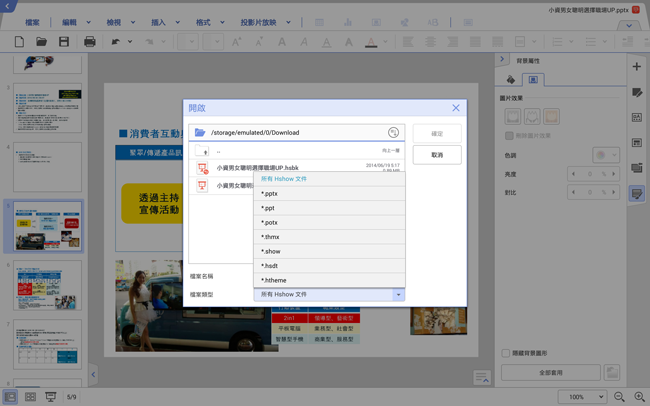The width and height of the screenshot is (650, 406).
Task: Open the 格式 menu
Action: coord(203,22)
